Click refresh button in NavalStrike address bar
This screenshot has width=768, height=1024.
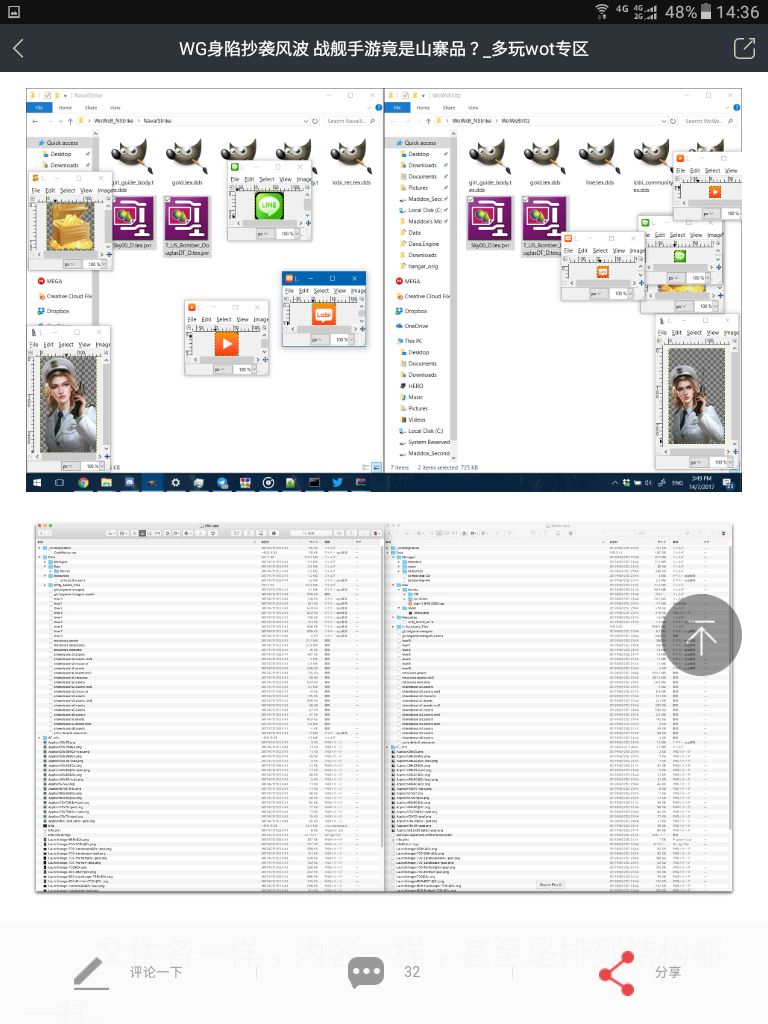pyautogui.click(x=315, y=121)
